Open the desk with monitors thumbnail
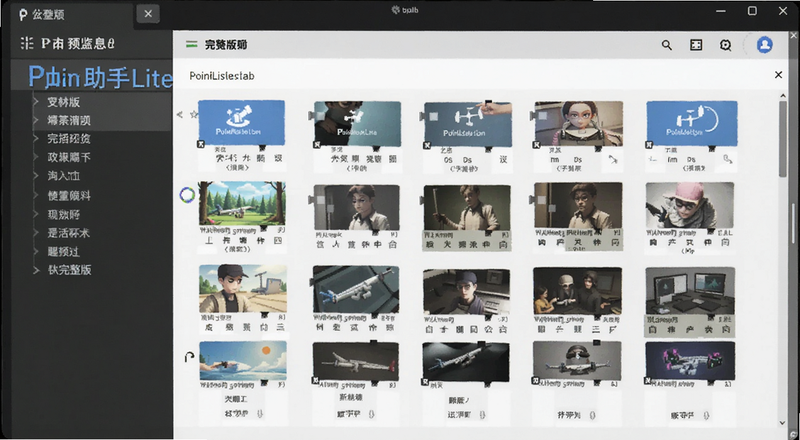This screenshot has width=800, height=440. tap(690, 290)
